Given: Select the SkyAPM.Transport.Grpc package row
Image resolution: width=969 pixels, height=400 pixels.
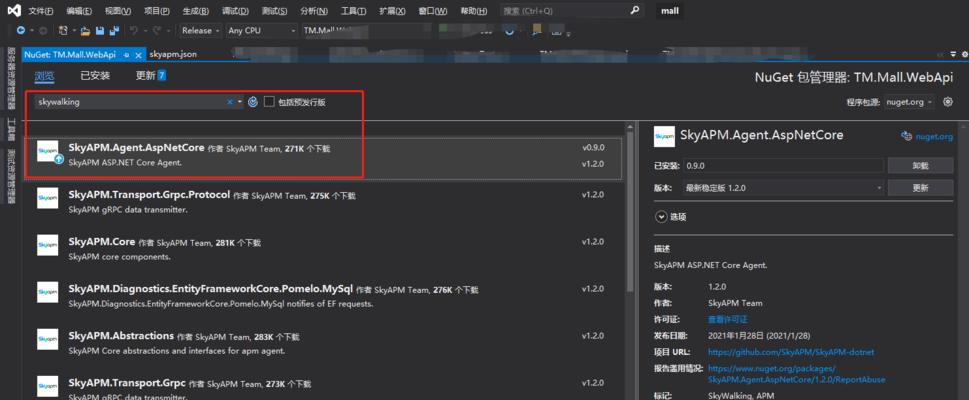Looking at the screenshot, I should pyautogui.click(x=322, y=387).
